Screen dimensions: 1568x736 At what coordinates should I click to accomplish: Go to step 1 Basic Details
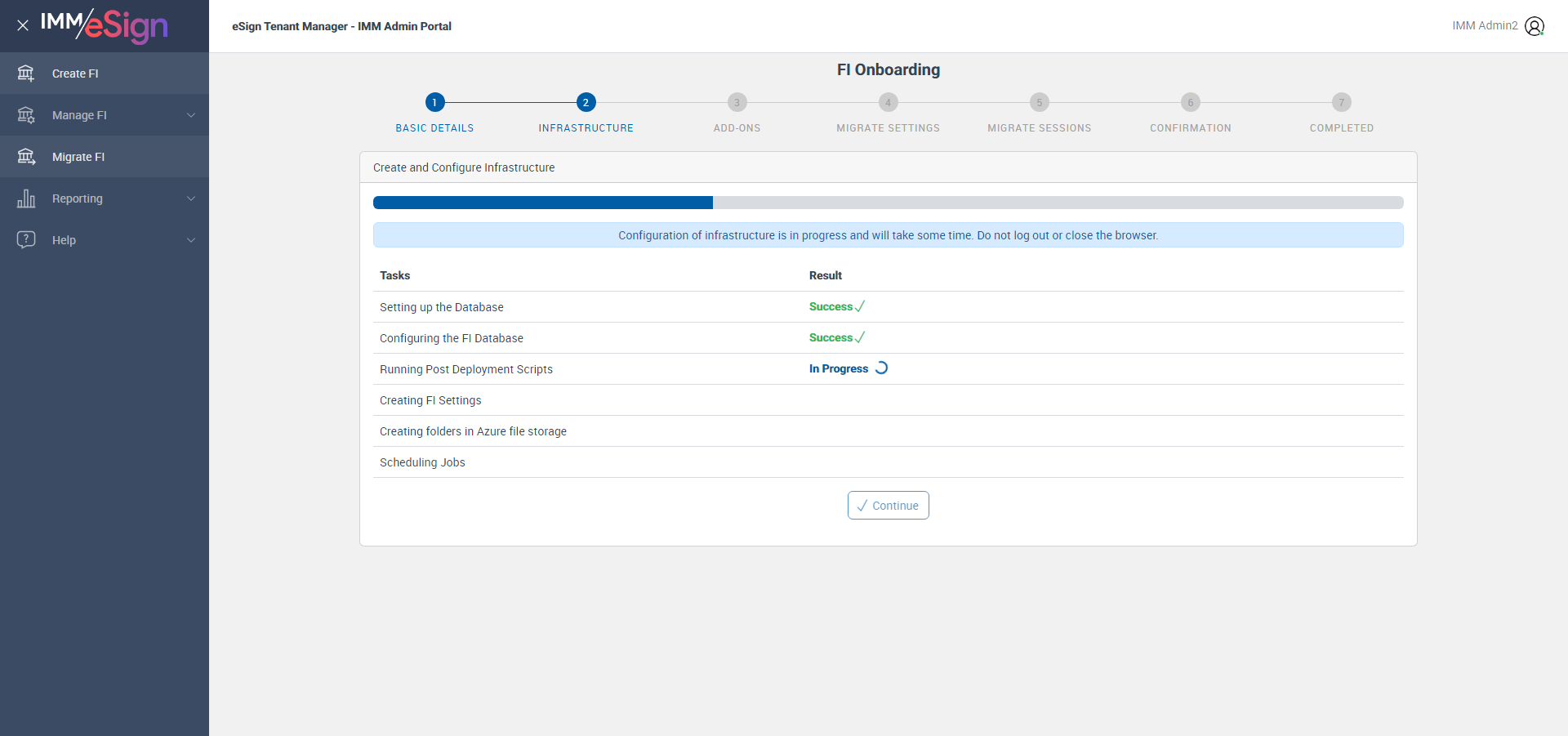pos(434,102)
